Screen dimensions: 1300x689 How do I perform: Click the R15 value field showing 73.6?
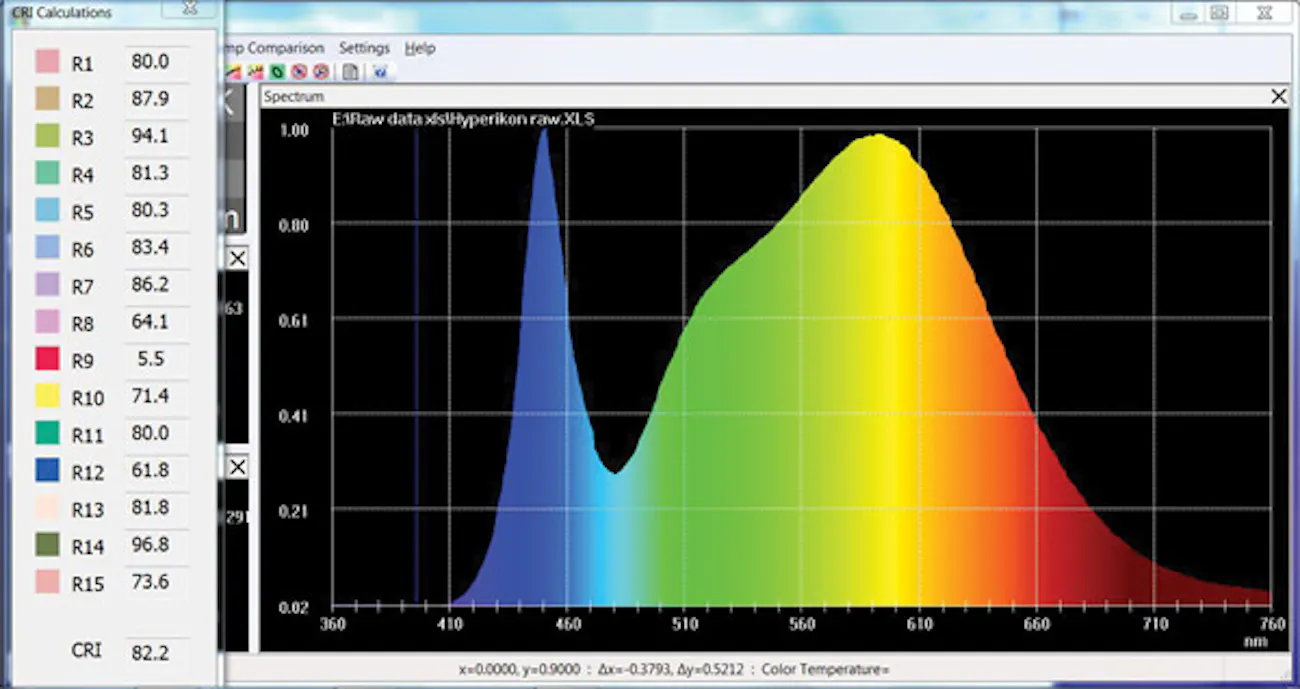(x=156, y=582)
